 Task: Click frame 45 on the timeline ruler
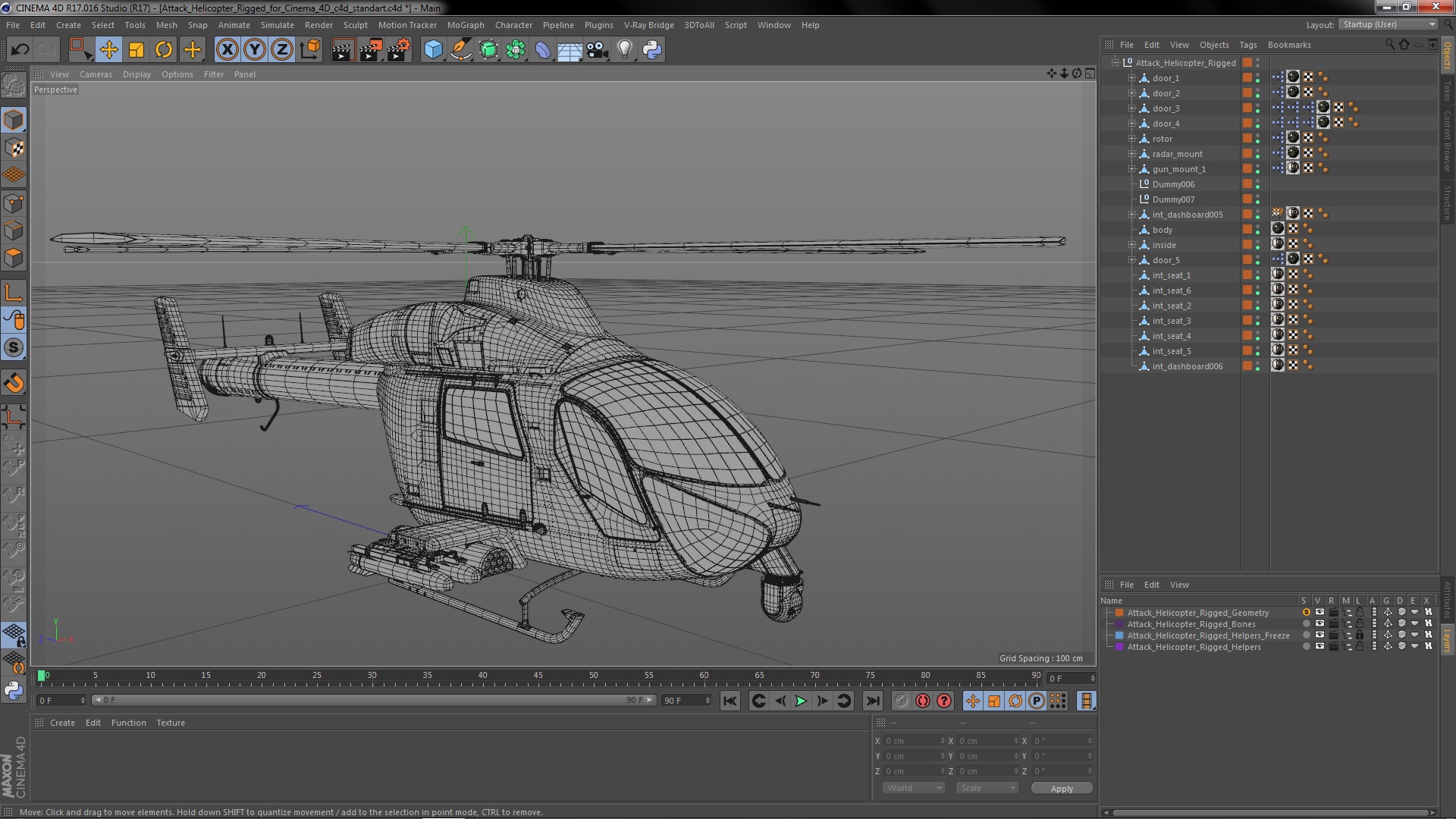[x=538, y=676]
